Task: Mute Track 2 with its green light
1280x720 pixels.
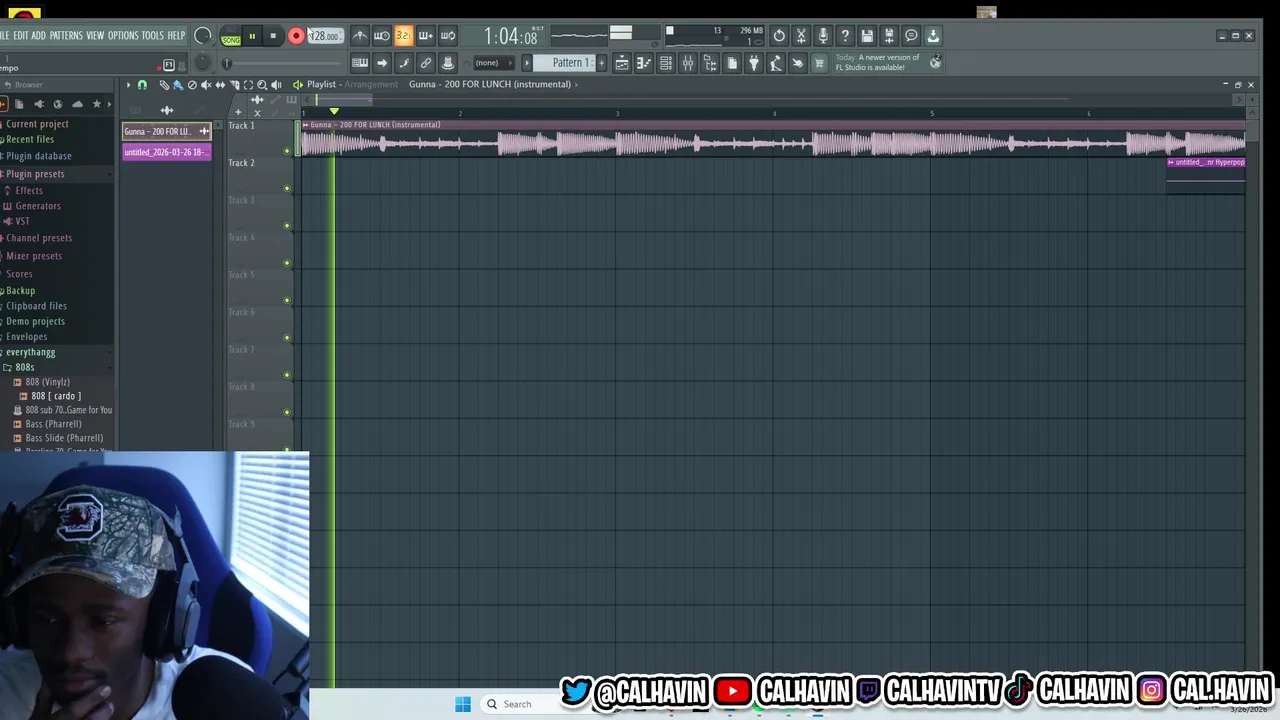Action: (x=287, y=188)
